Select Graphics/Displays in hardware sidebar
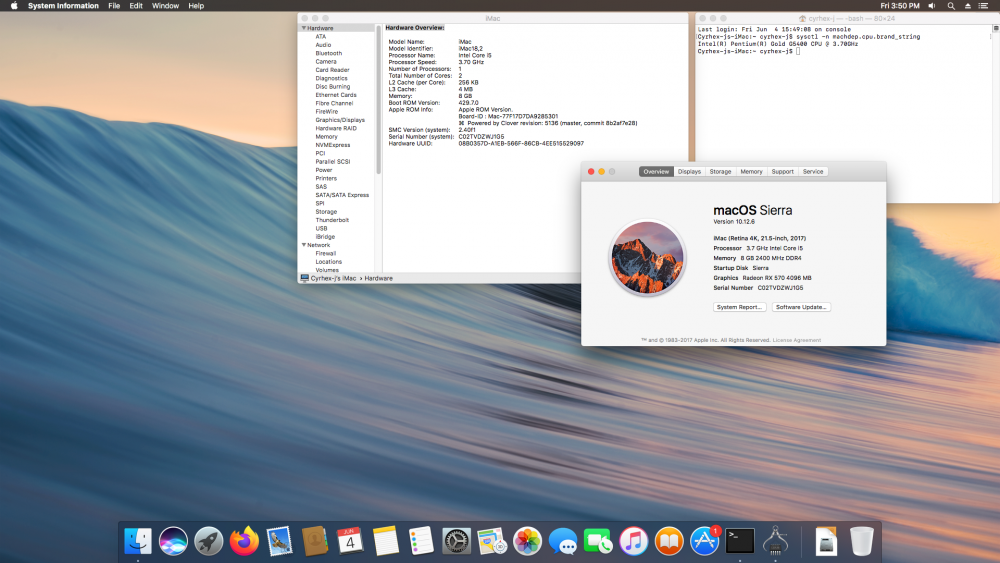This screenshot has height=563, width=1000. [x=340, y=120]
